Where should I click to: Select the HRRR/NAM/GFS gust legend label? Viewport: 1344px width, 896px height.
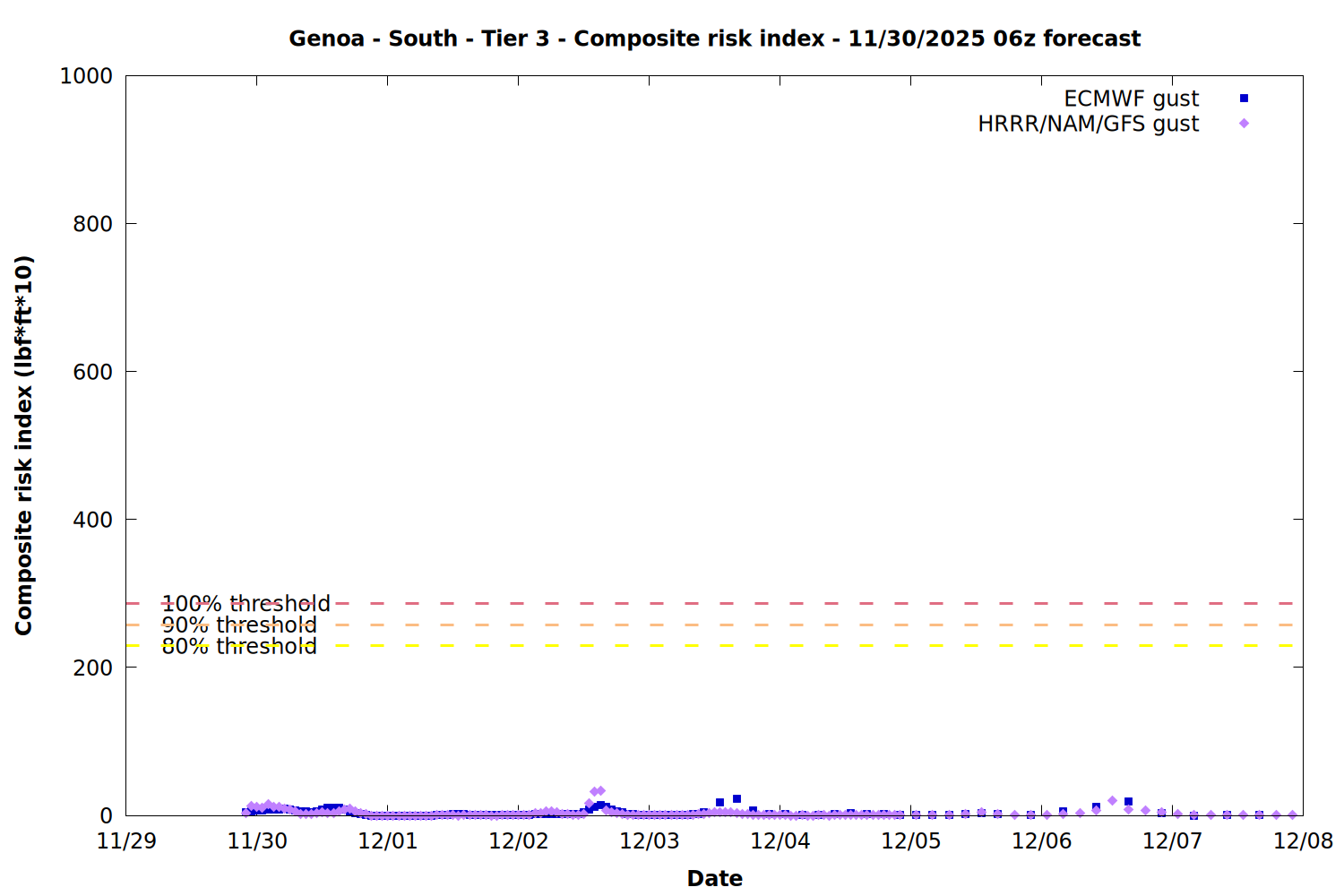tap(1088, 124)
